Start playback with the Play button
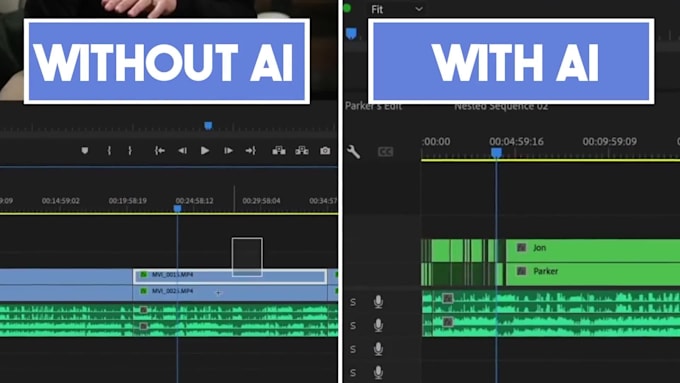 [205, 151]
